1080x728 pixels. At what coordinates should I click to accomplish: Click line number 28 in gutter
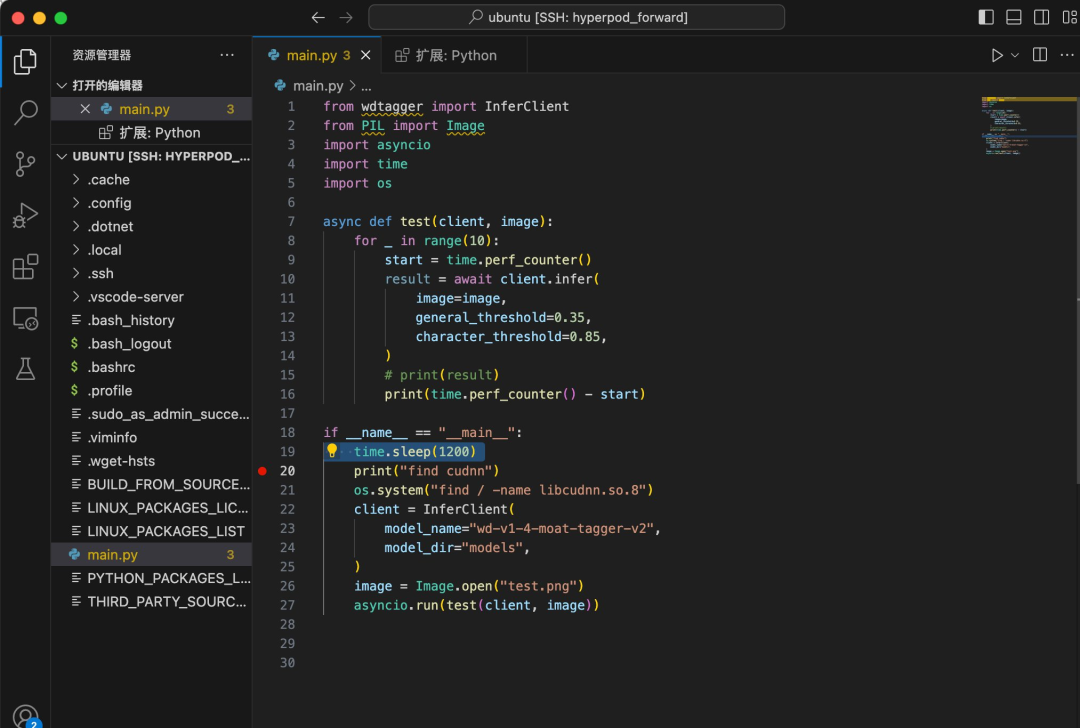[x=287, y=624]
